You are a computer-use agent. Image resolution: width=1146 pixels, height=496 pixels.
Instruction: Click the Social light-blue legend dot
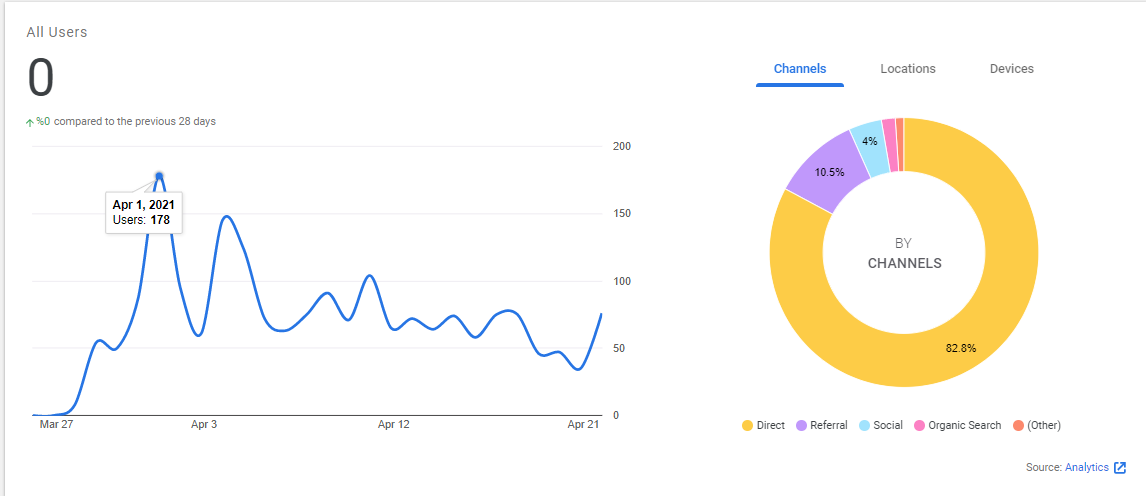[x=864, y=425]
